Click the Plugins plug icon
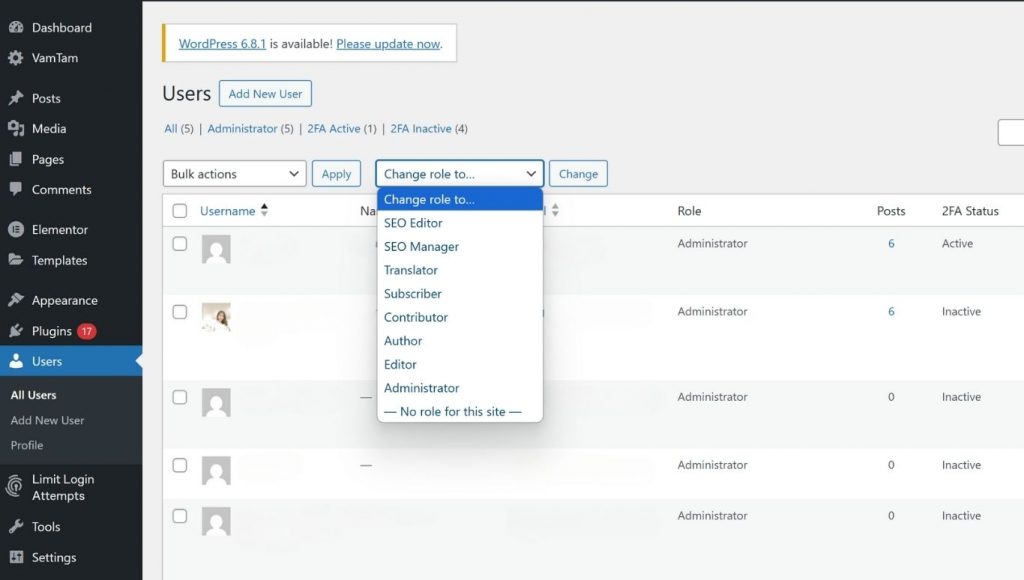 [16, 331]
